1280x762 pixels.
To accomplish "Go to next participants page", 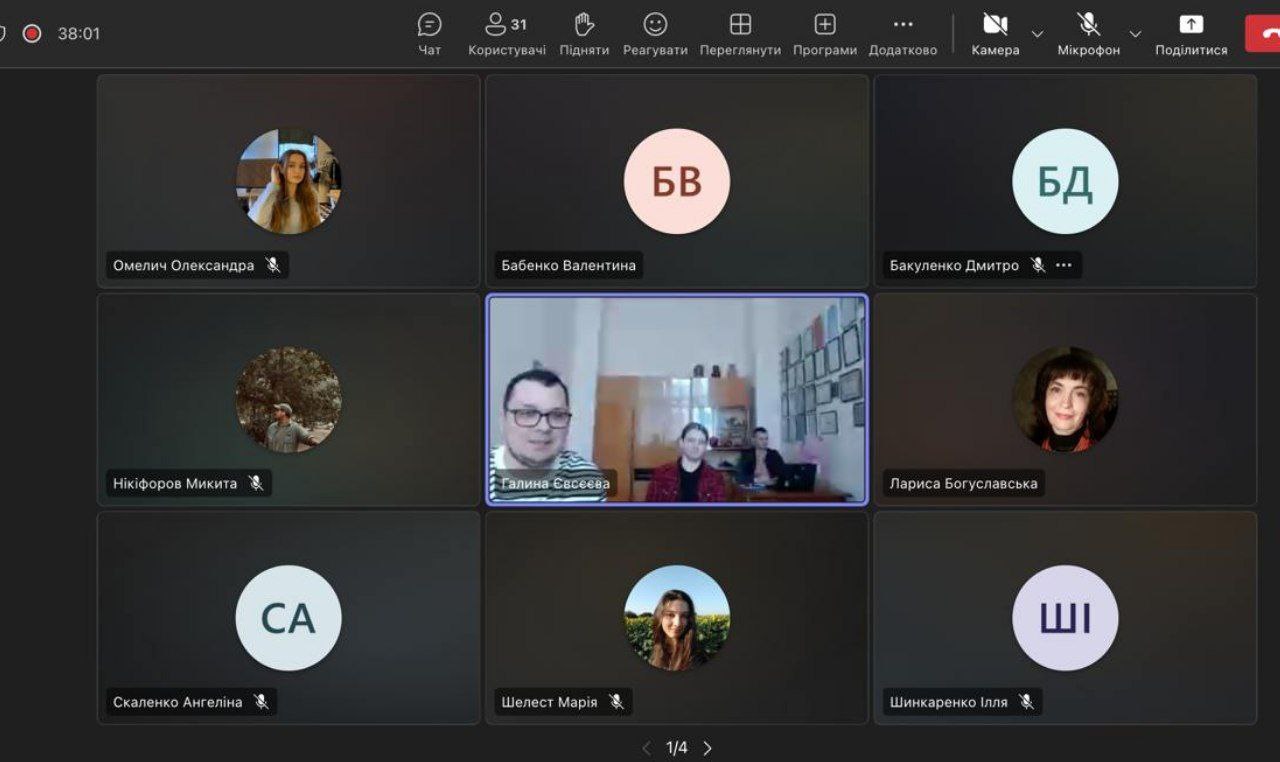I will coord(708,748).
